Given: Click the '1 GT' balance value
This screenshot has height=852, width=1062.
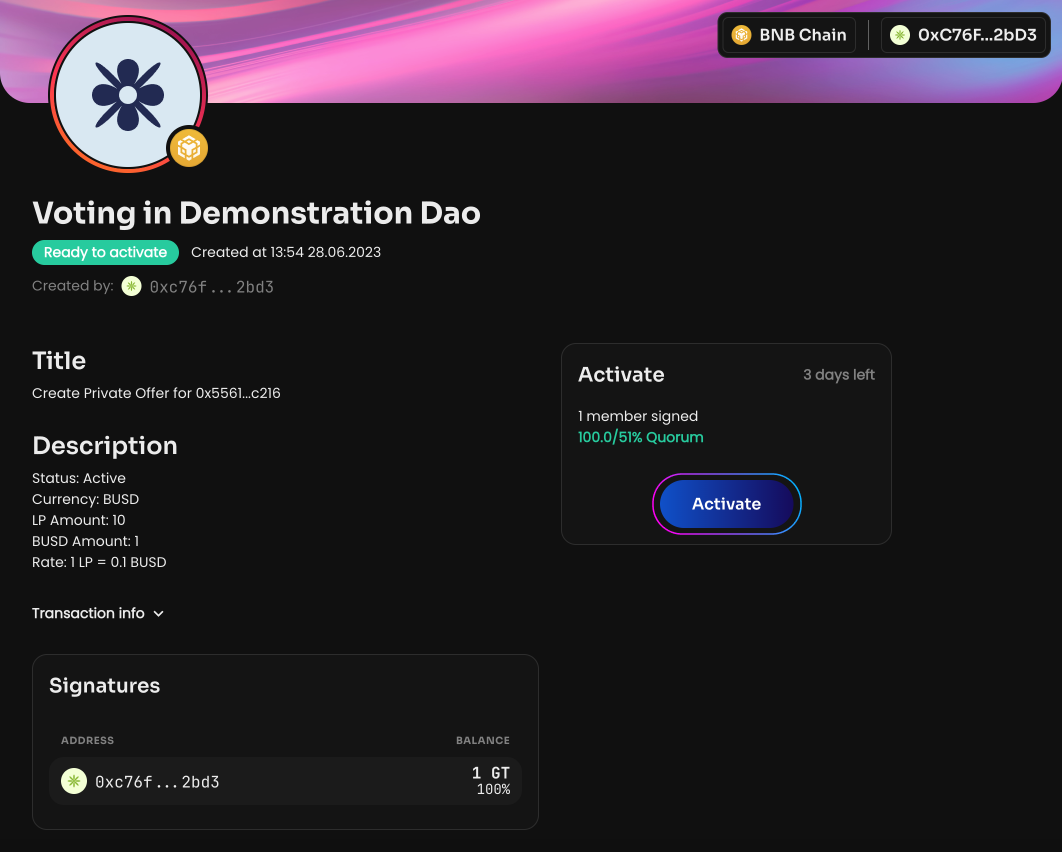Looking at the screenshot, I should (x=490, y=773).
